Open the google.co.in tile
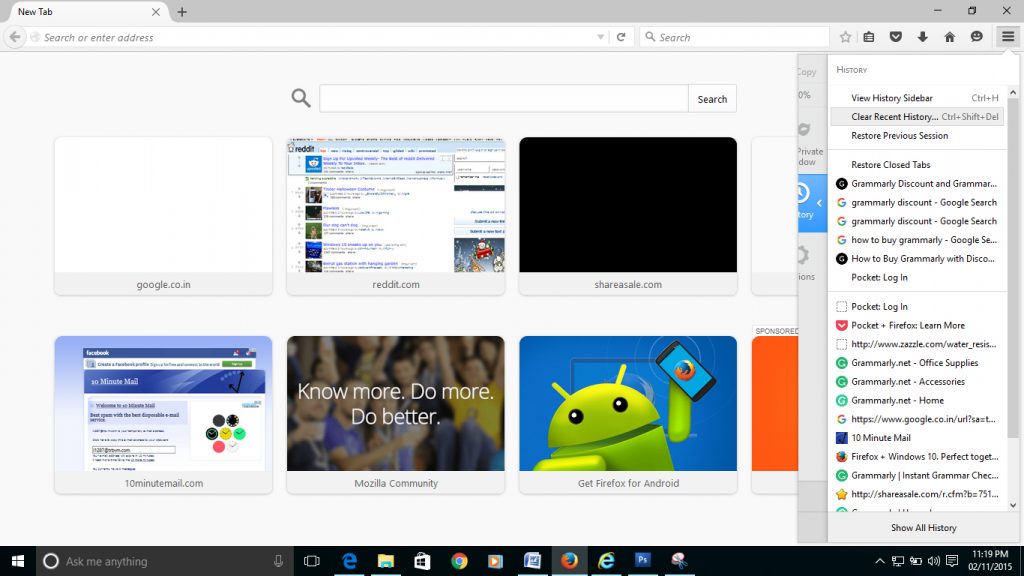Viewport: 1024px width, 576px height. pyautogui.click(x=163, y=216)
